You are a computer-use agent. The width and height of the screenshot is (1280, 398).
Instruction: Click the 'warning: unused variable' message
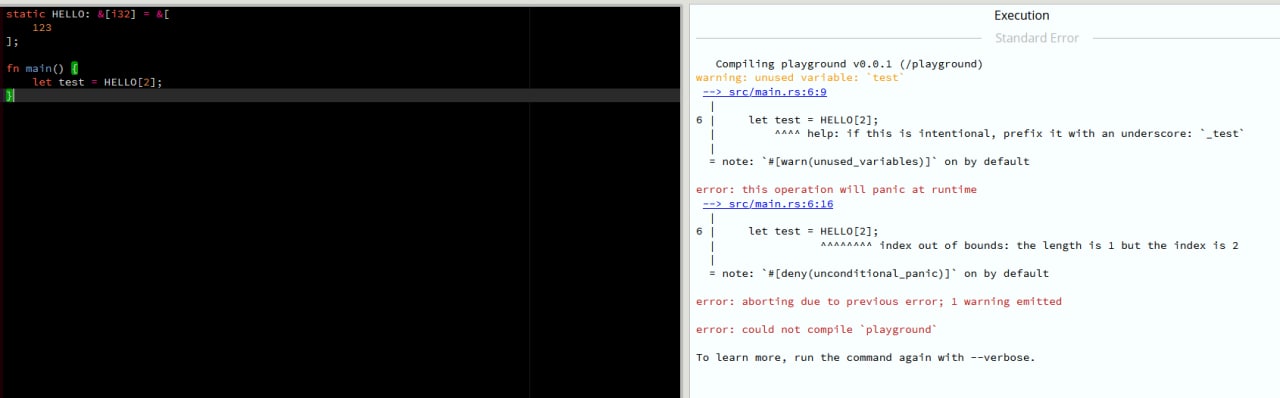click(800, 77)
